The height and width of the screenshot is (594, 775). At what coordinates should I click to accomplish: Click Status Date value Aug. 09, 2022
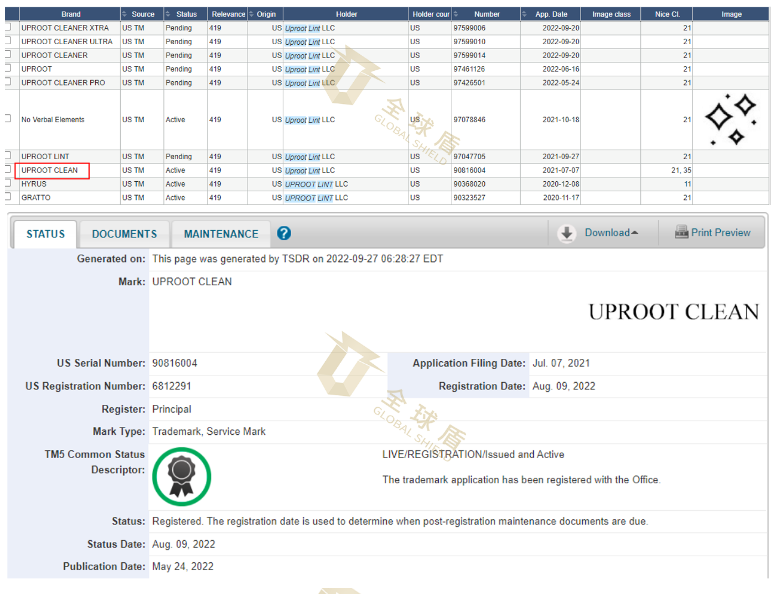pyautogui.click(x=183, y=544)
